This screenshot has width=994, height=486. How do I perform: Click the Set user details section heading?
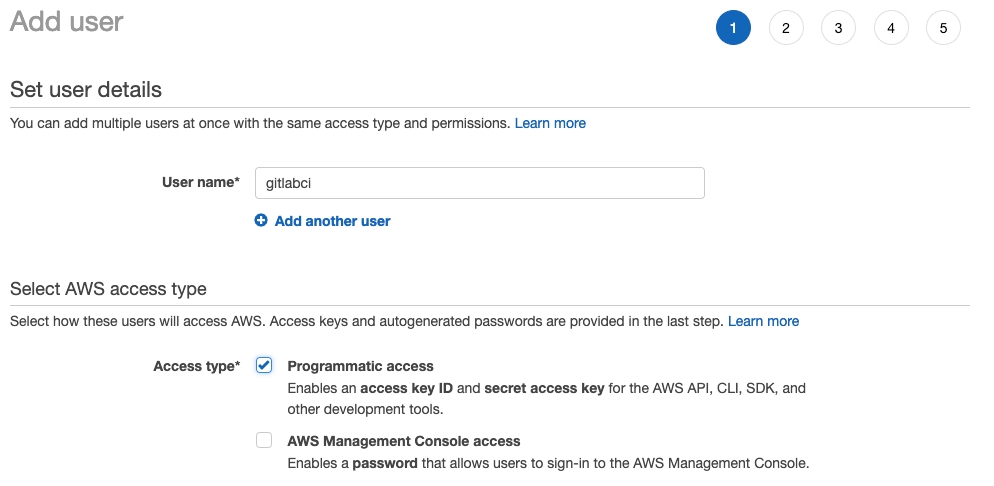coord(86,89)
